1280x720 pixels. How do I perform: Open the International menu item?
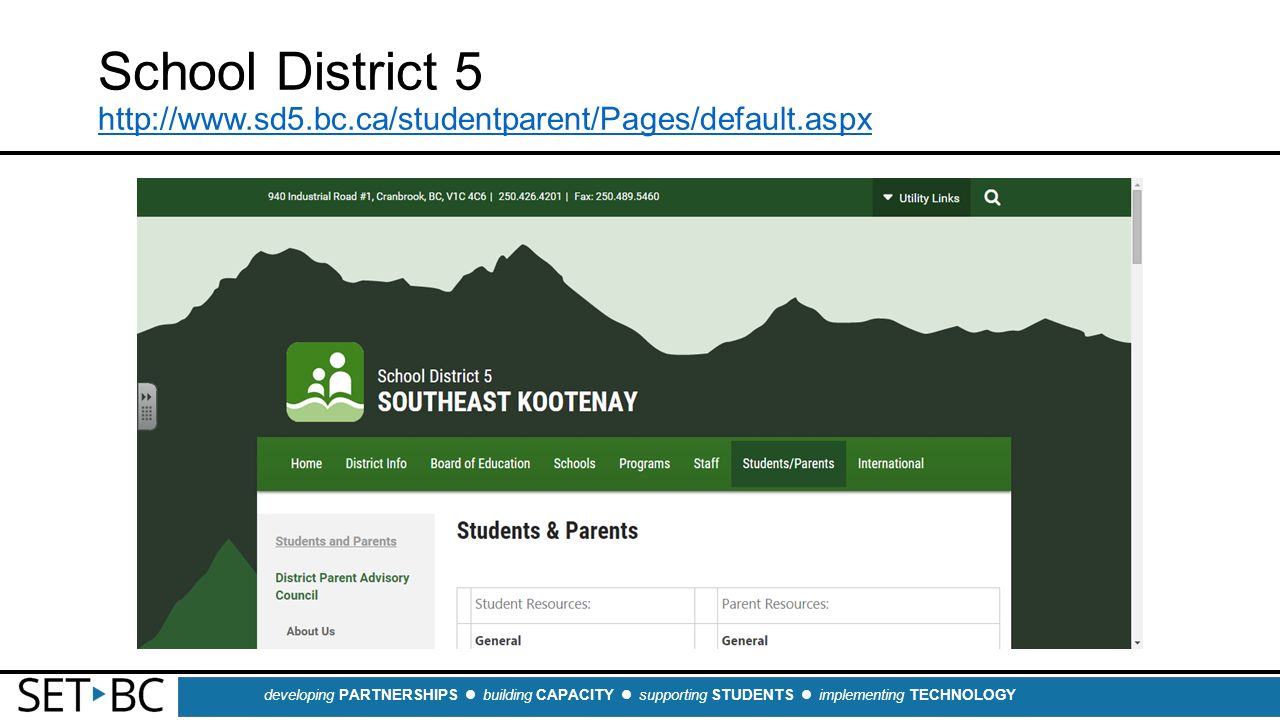click(891, 464)
